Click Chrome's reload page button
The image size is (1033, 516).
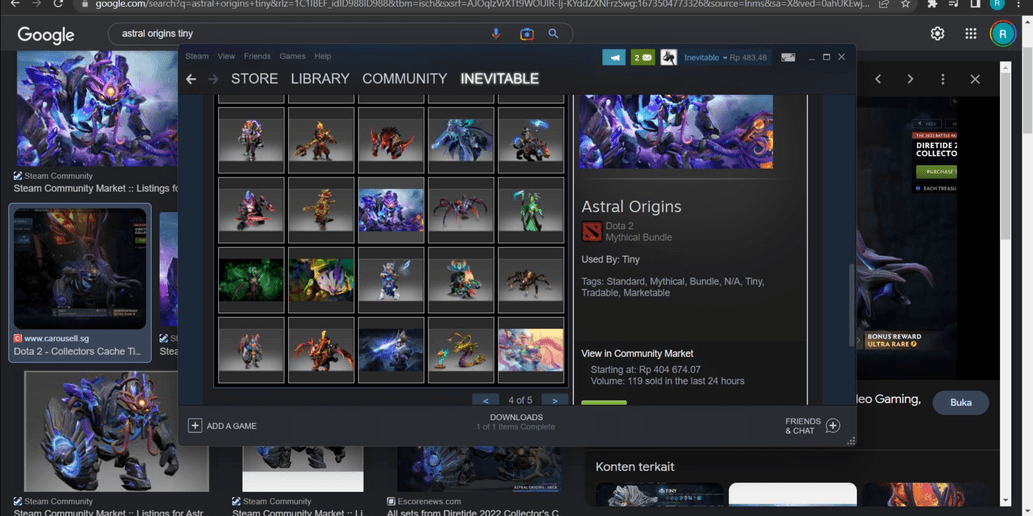(x=58, y=4)
